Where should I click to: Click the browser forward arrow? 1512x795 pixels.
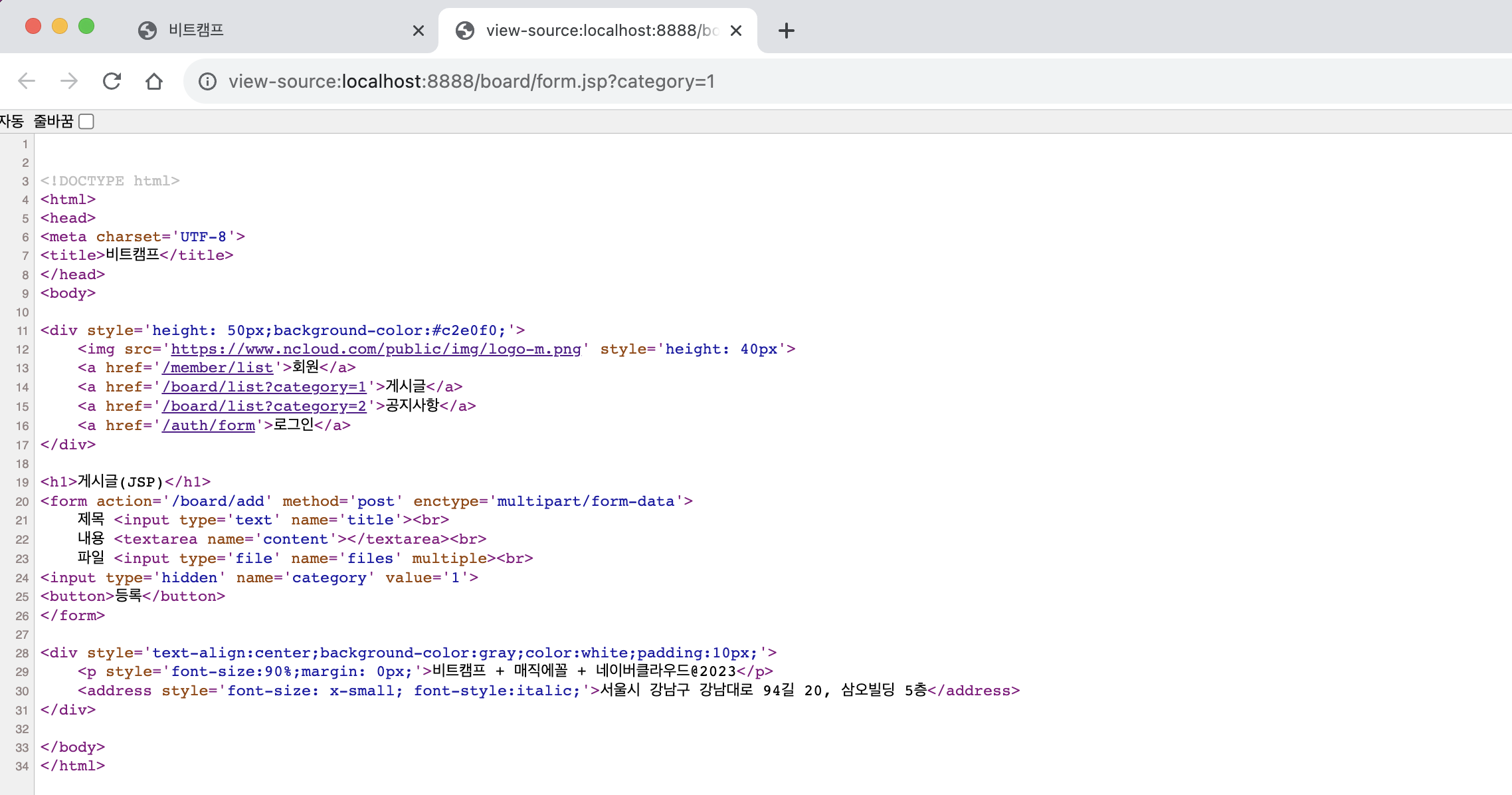point(69,81)
